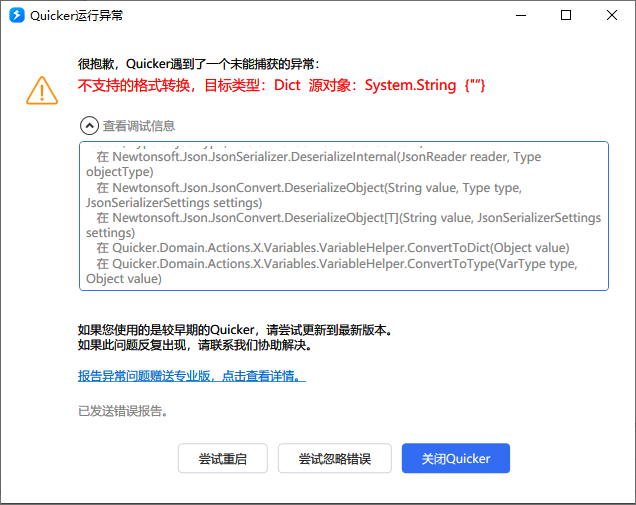Screen dimensions: 636x505
Task: Click the Quicker app icon in title bar
Action: [17, 15]
